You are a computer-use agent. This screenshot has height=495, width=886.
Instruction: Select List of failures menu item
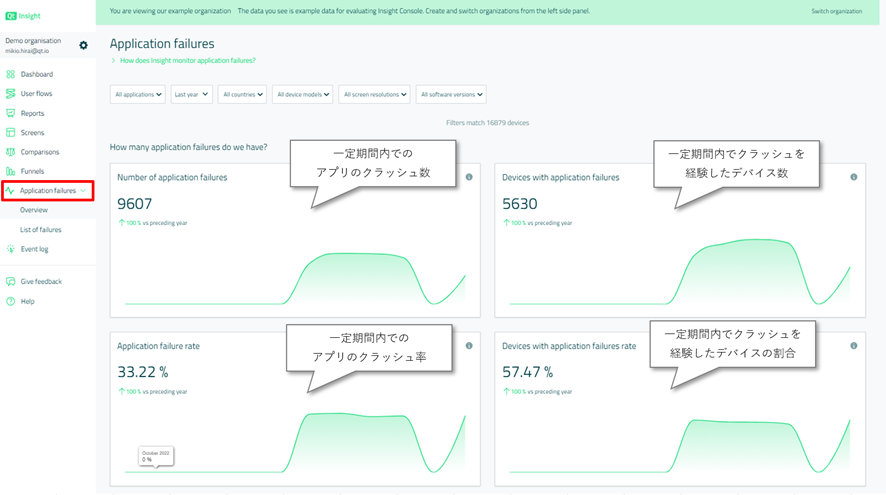(x=41, y=230)
